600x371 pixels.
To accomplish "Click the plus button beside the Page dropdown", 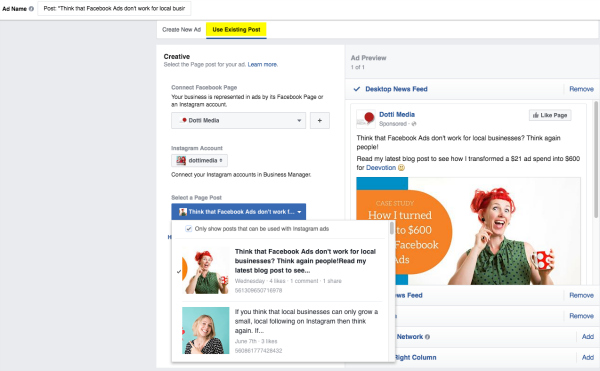I will (320, 120).
